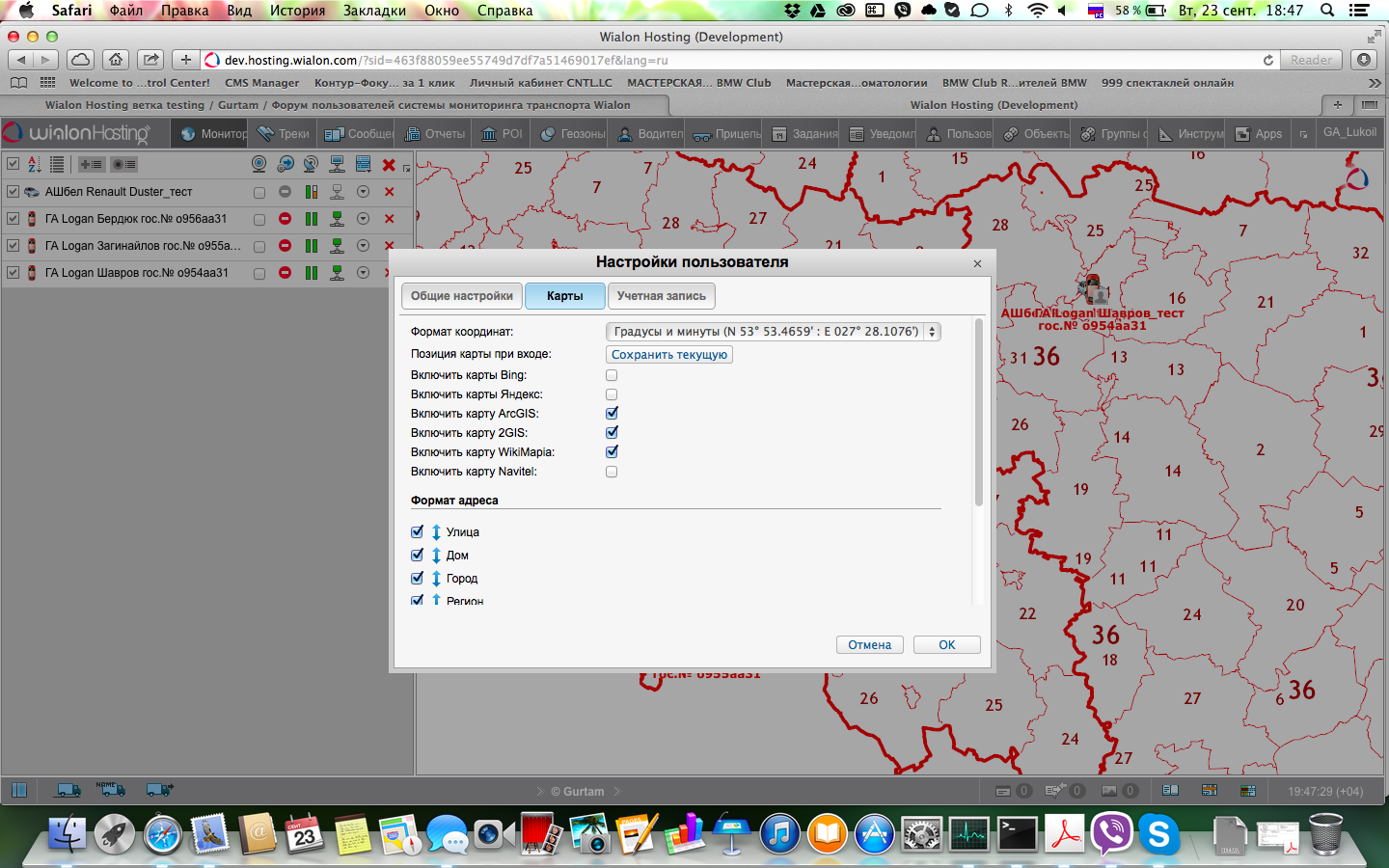Open Skype from the Dock
This screenshot has width=1389, height=868.
(1158, 834)
